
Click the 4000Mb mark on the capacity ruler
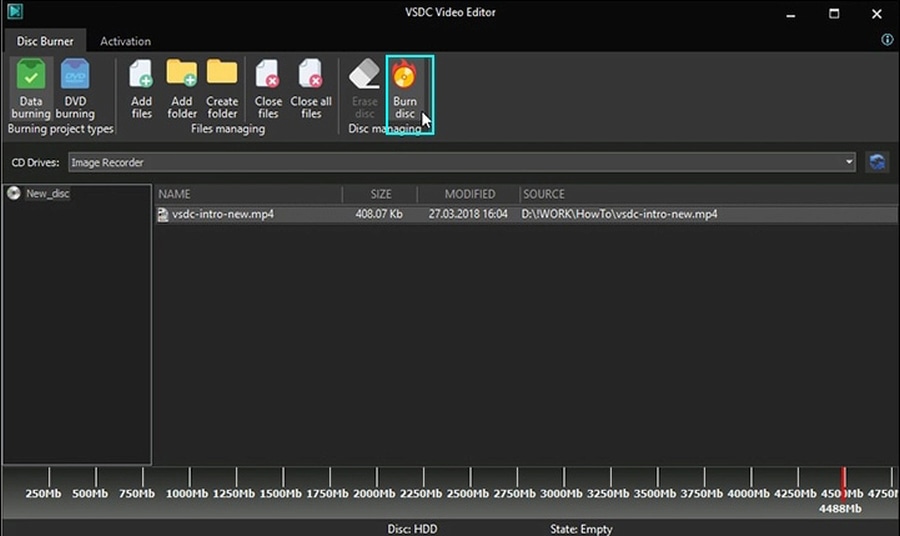(748, 493)
